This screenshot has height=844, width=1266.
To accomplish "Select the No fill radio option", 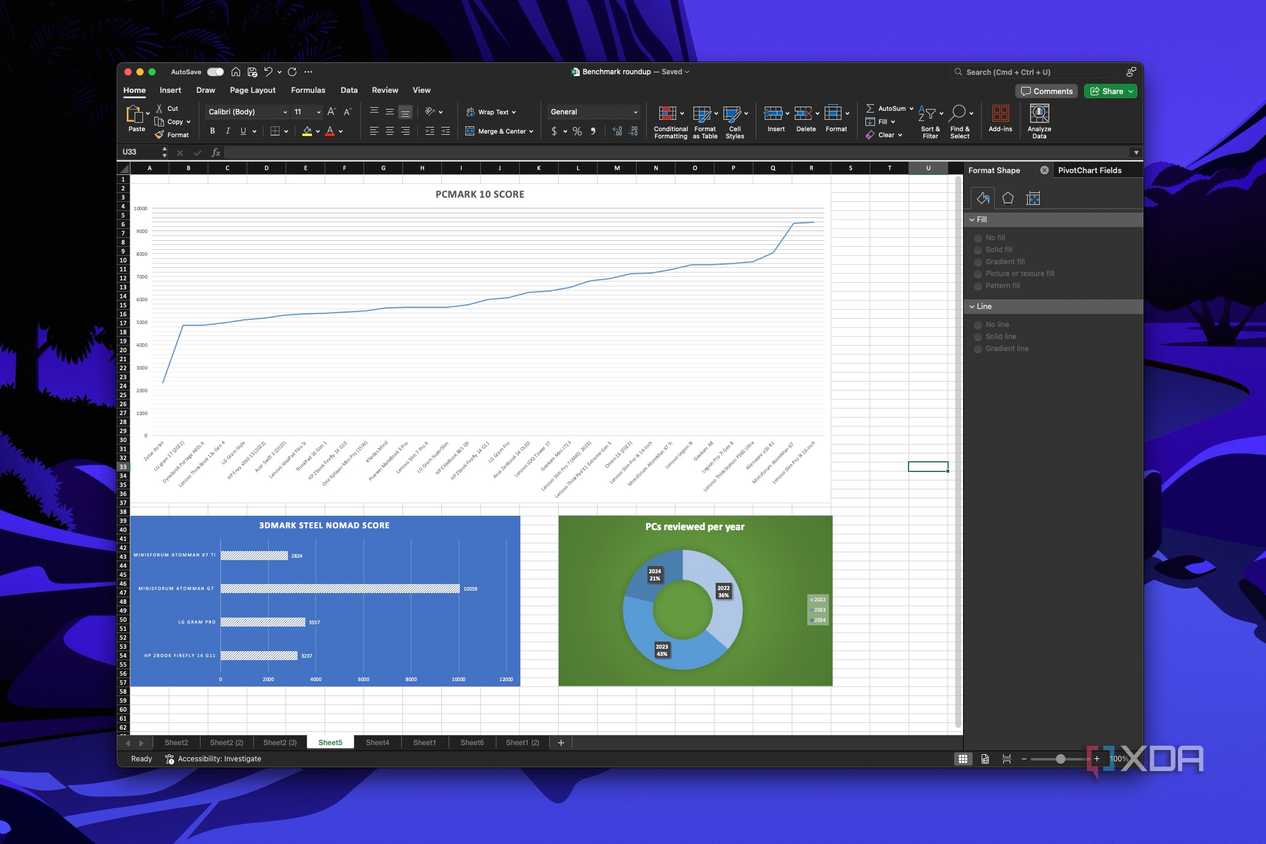I will (x=978, y=238).
